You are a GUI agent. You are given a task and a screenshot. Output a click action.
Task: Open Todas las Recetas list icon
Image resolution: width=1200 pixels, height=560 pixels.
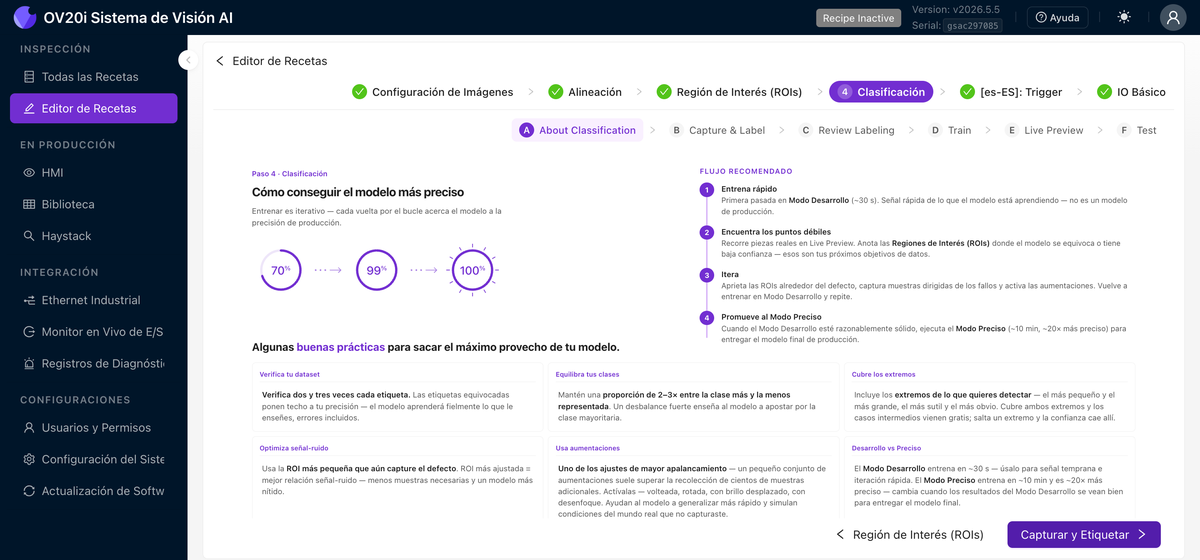pos(30,77)
